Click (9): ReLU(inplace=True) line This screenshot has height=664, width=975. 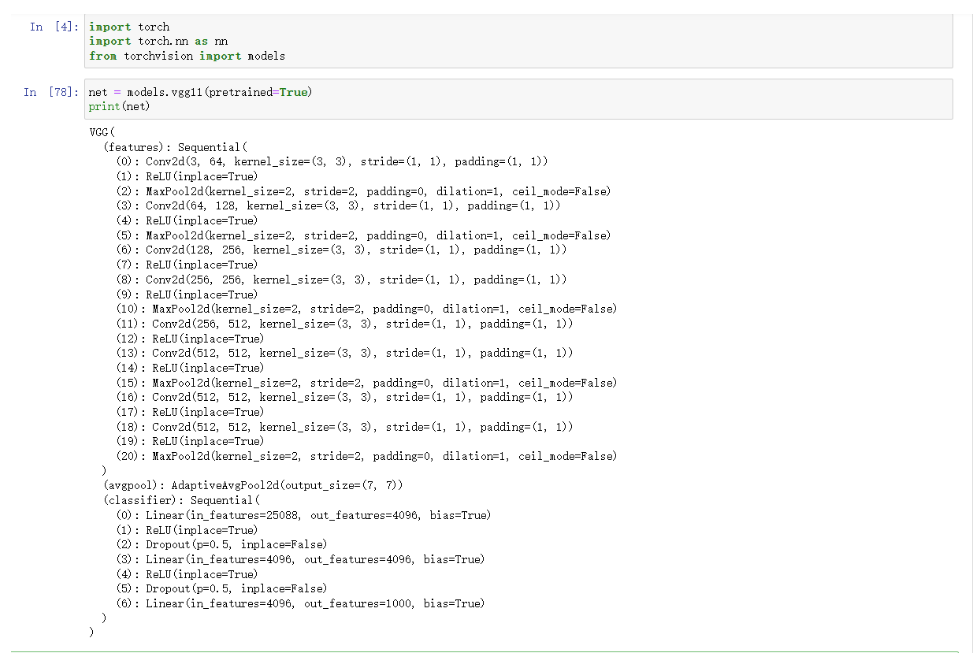pyautogui.click(x=187, y=295)
